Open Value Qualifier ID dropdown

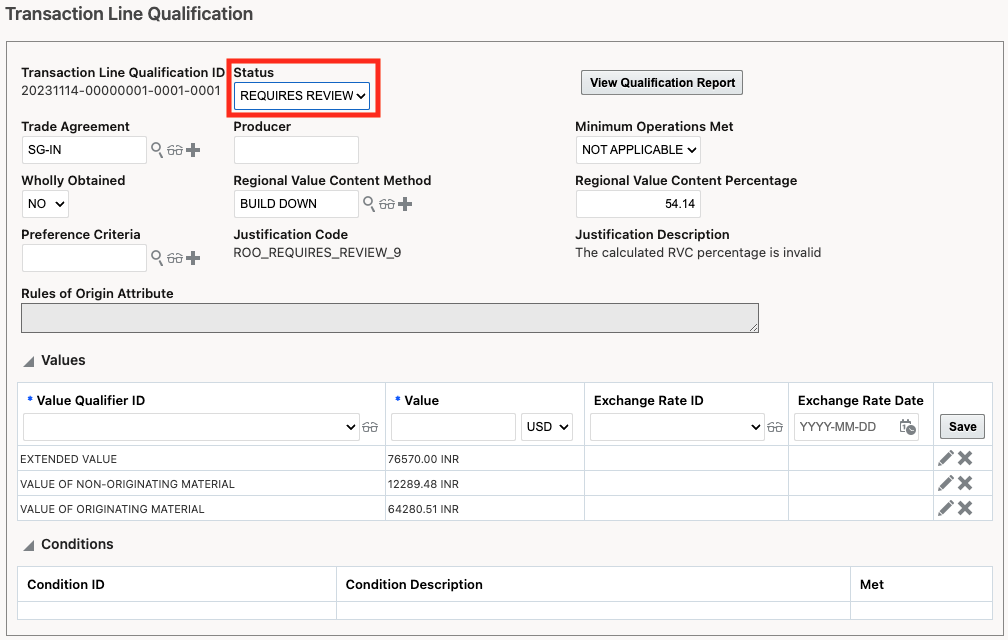[191, 427]
